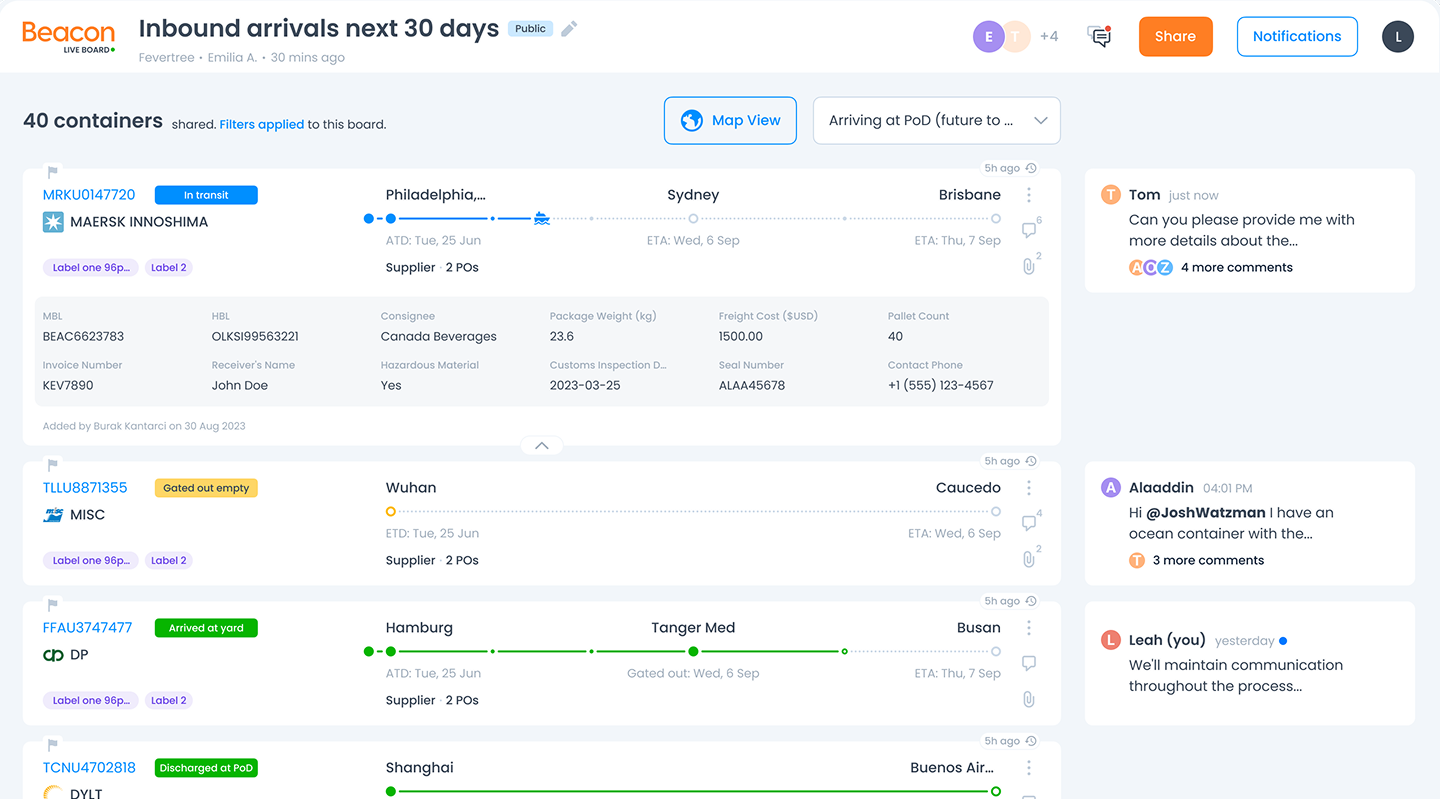Toggle the flag on container TLLU8871355
This screenshot has width=1440, height=799.
point(53,465)
